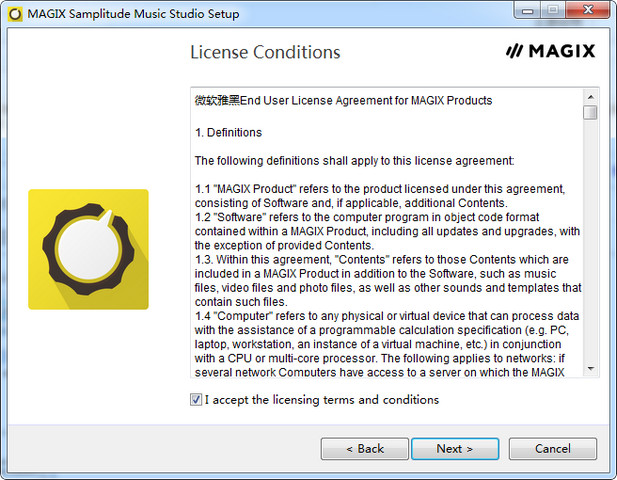Image resolution: width=617 pixels, height=480 pixels.
Task: Close the setup window with X
Action: pyautogui.click(x=588, y=10)
